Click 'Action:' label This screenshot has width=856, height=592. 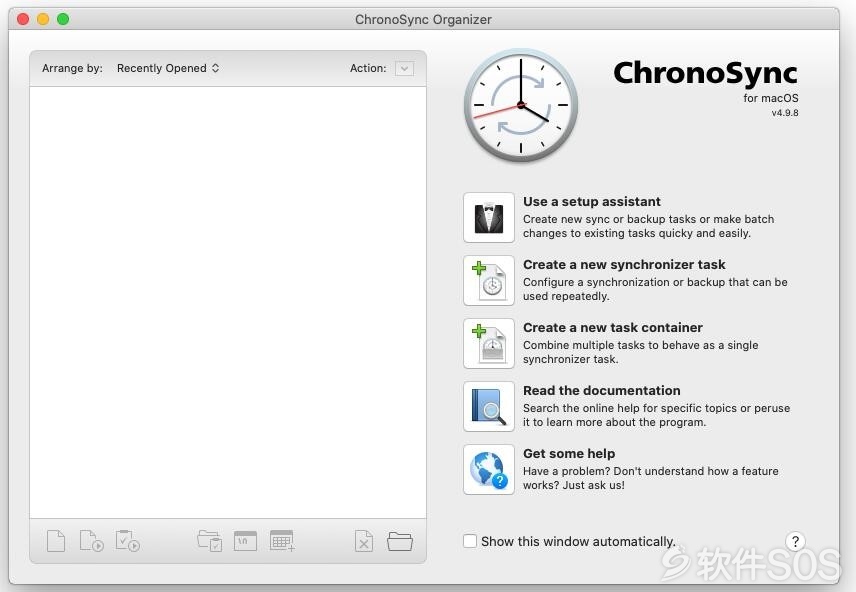pyautogui.click(x=368, y=68)
